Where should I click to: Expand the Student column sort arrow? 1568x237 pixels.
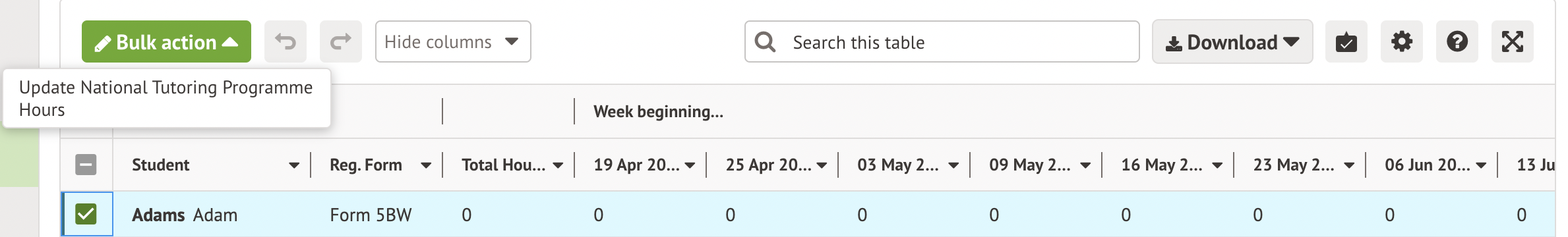tap(294, 165)
